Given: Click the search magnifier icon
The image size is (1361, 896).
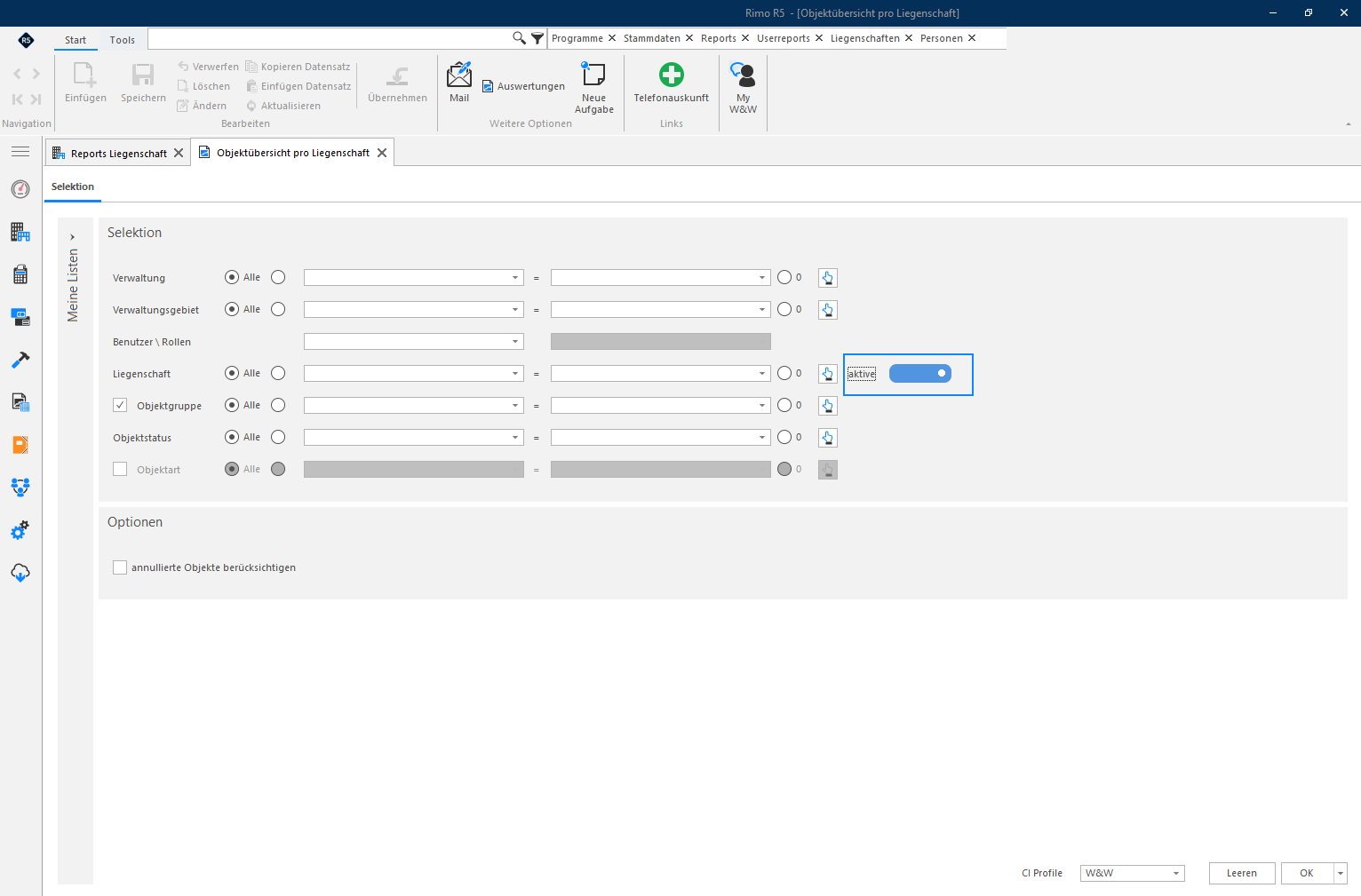Looking at the screenshot, I should click(x=520, y=38).
